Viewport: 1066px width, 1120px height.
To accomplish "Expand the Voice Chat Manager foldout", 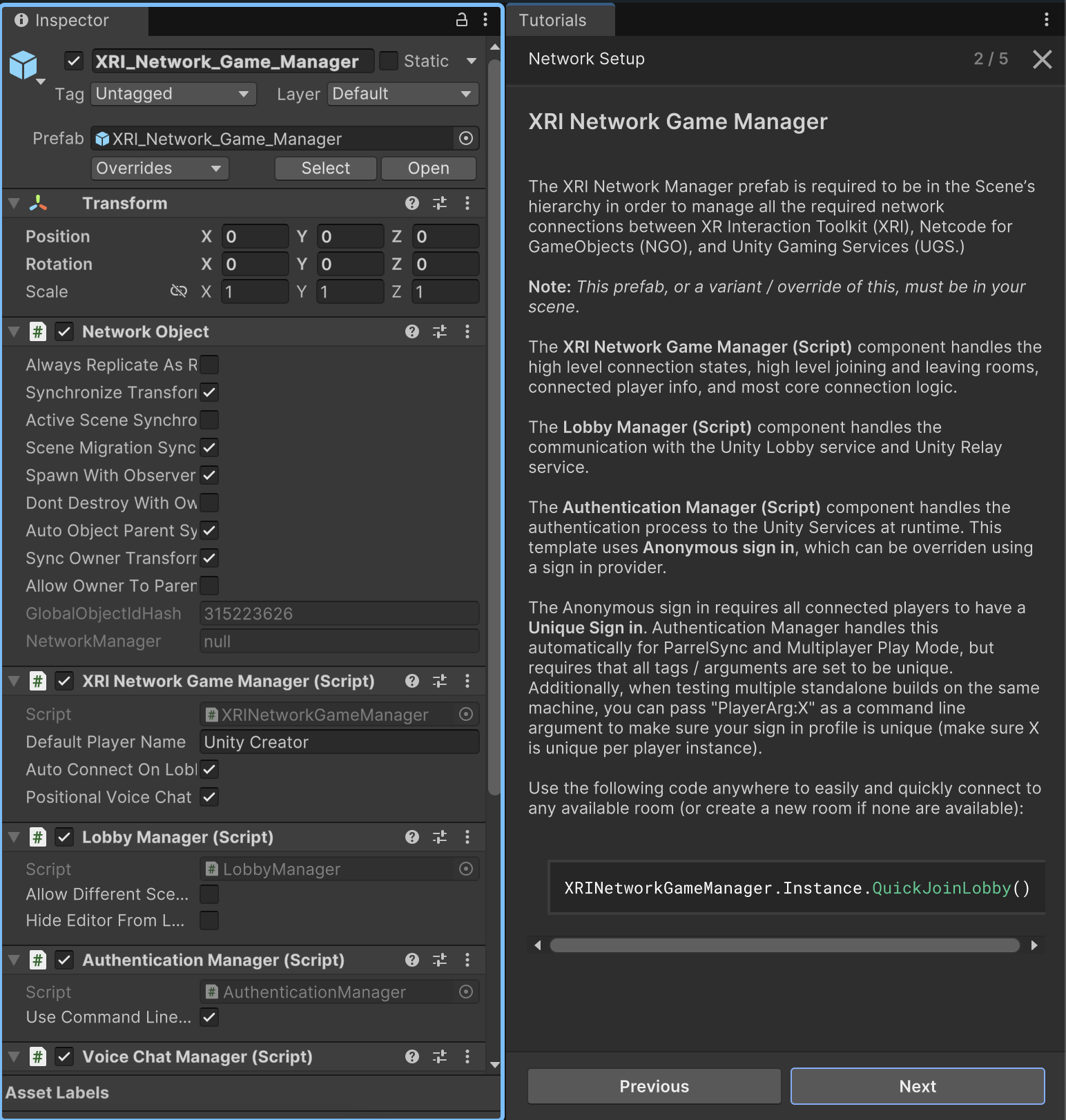I will point(14,1056).
